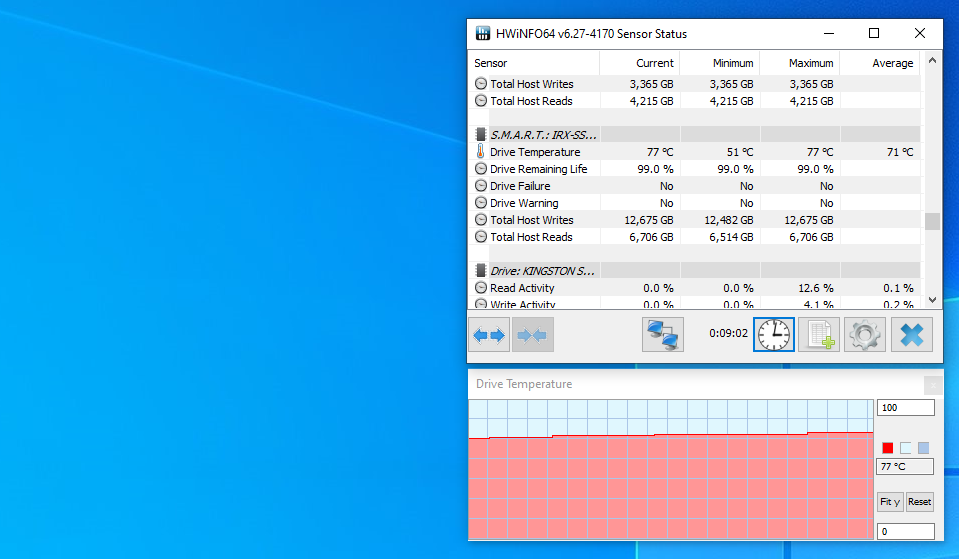The image size is (959, 559).
Task: Click the pale blue background color swatch
Action: (905, 448)
